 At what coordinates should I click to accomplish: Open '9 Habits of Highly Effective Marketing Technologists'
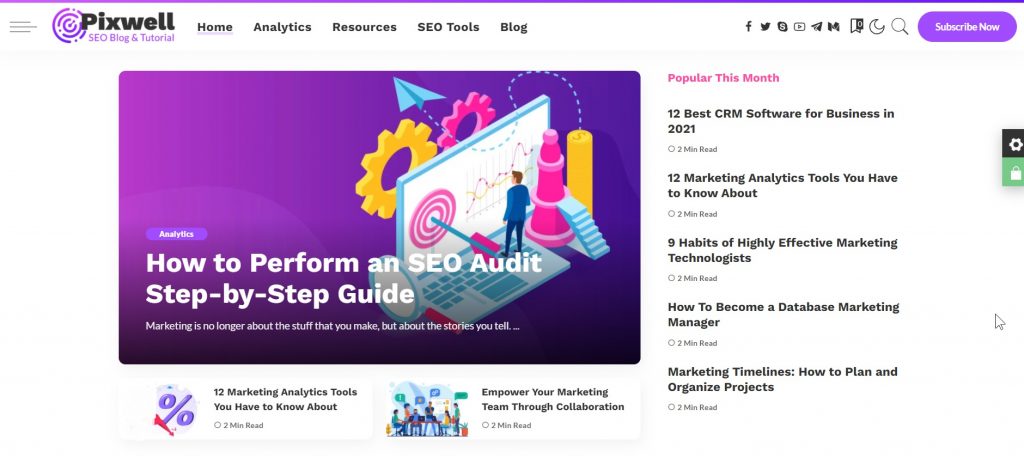pyautogui.click(x=782, y=250)
